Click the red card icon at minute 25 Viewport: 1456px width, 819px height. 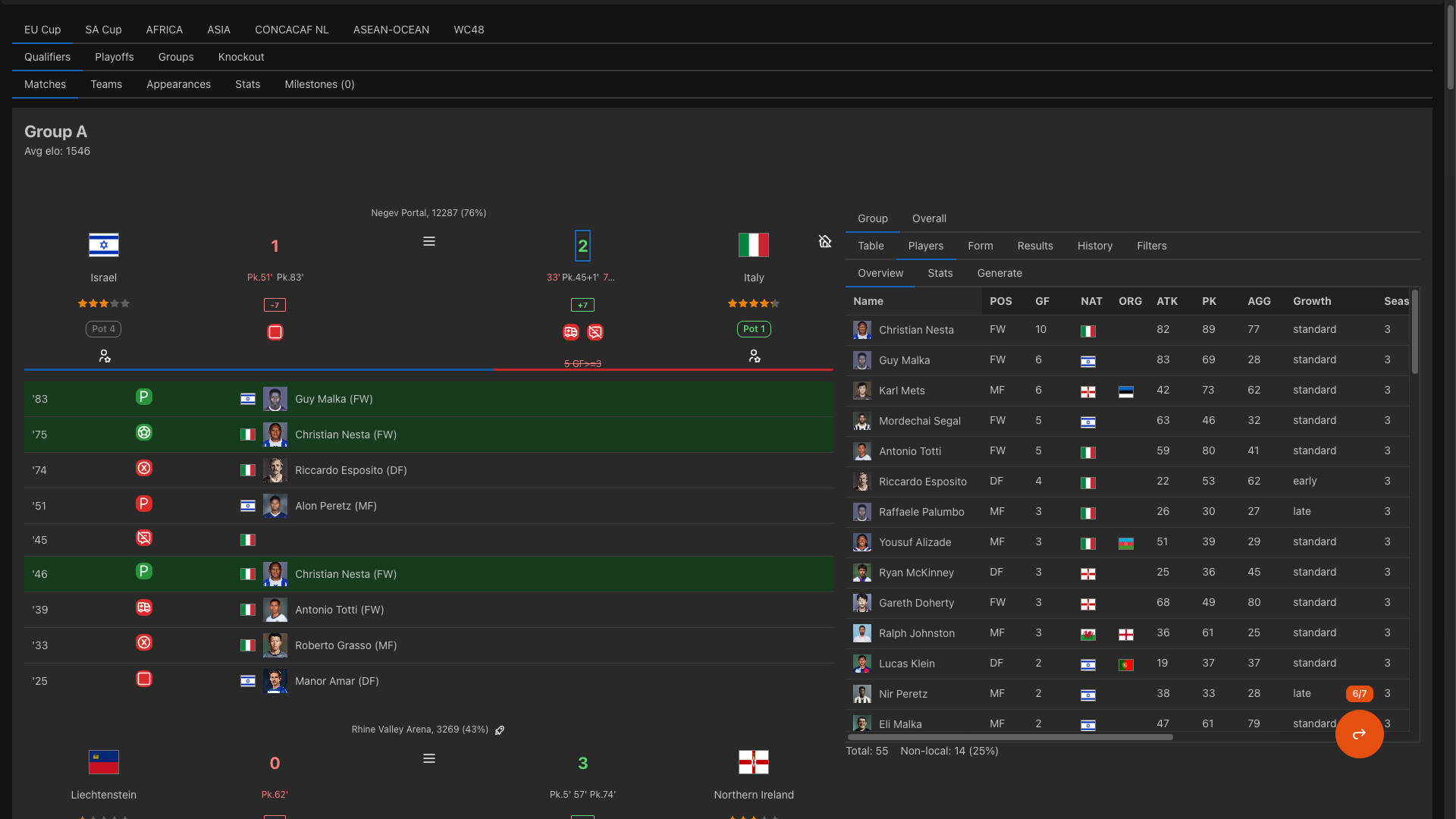[x=144, y=679]
